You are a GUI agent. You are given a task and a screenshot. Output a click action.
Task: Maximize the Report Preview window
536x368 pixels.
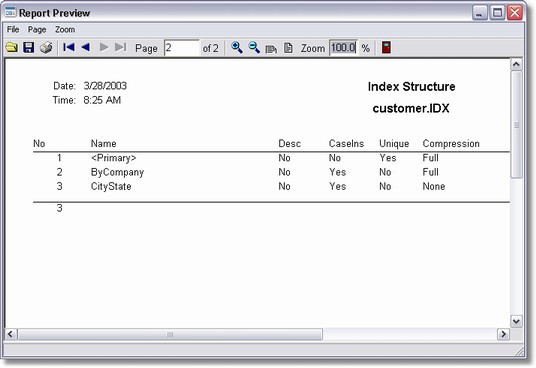497,13
